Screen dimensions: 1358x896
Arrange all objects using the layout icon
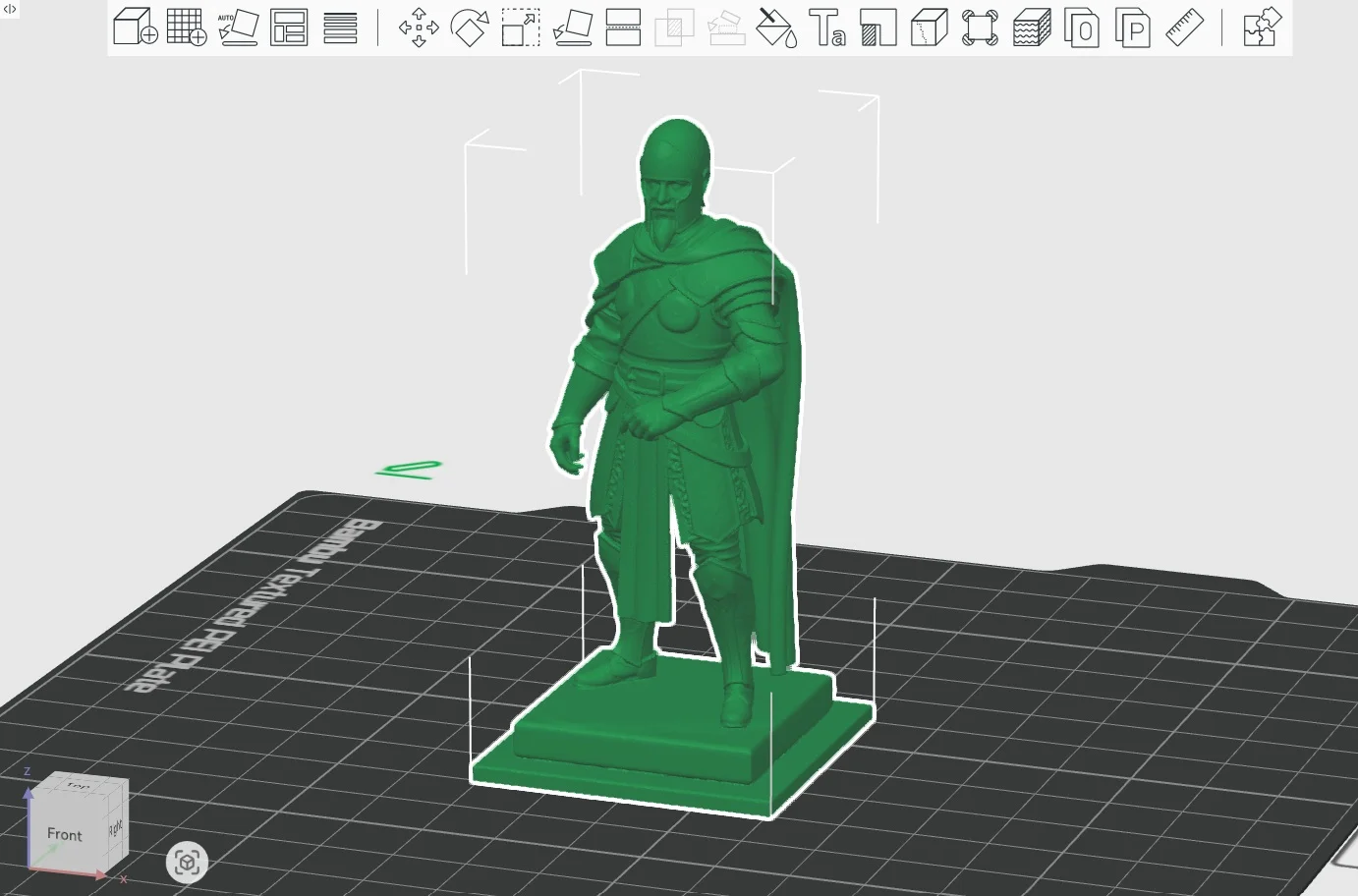(x=289, y=28)
